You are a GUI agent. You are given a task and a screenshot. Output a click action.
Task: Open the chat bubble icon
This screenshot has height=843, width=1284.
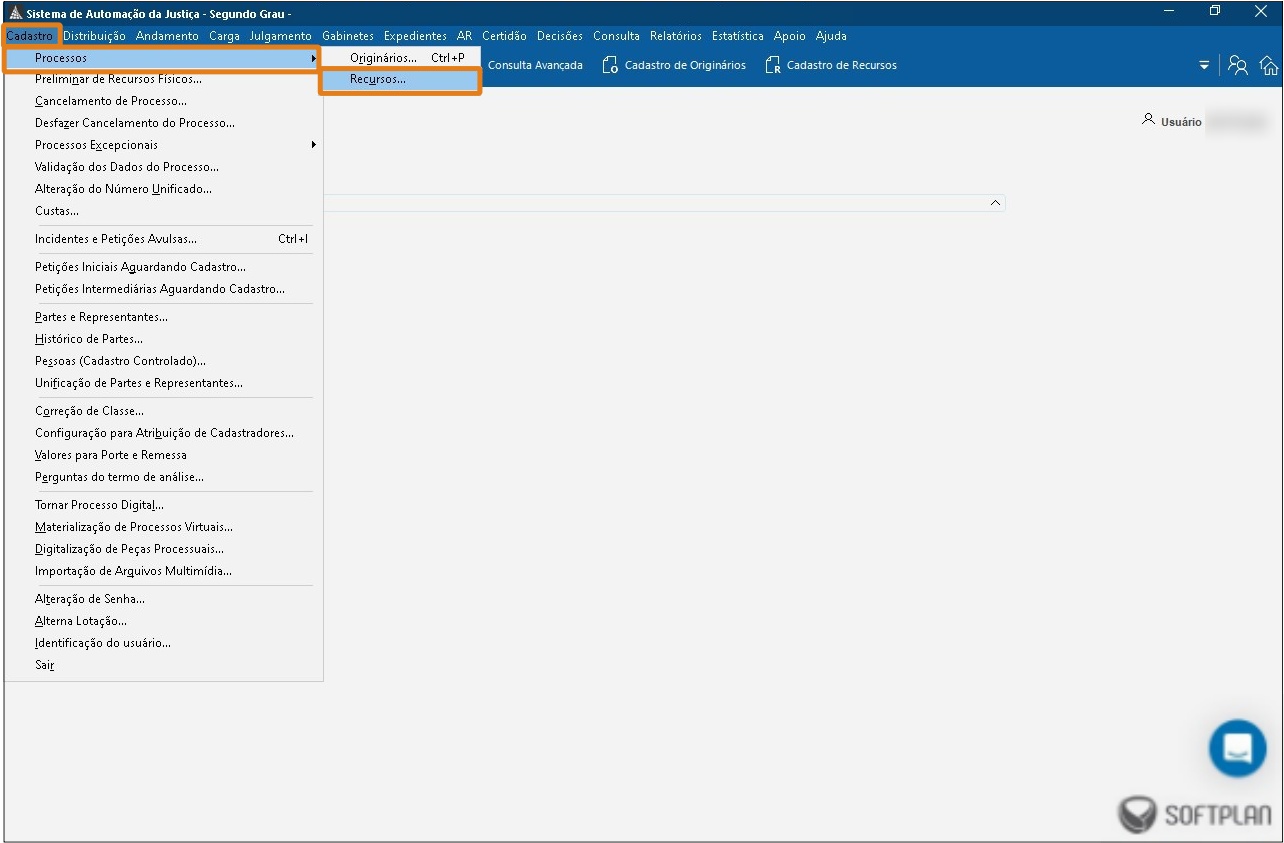[x=1237, y=748]
